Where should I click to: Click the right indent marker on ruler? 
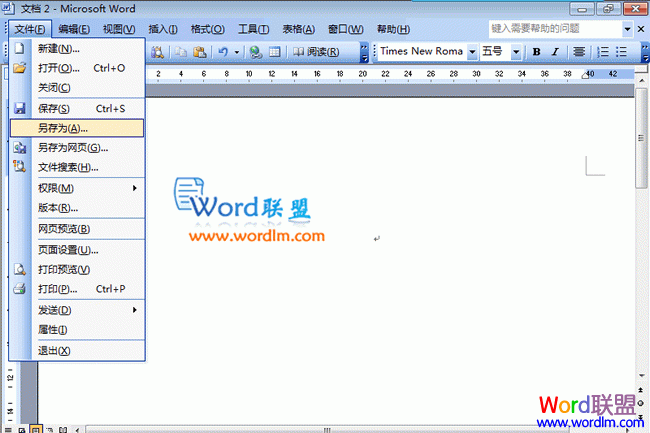tap(585, 75)
